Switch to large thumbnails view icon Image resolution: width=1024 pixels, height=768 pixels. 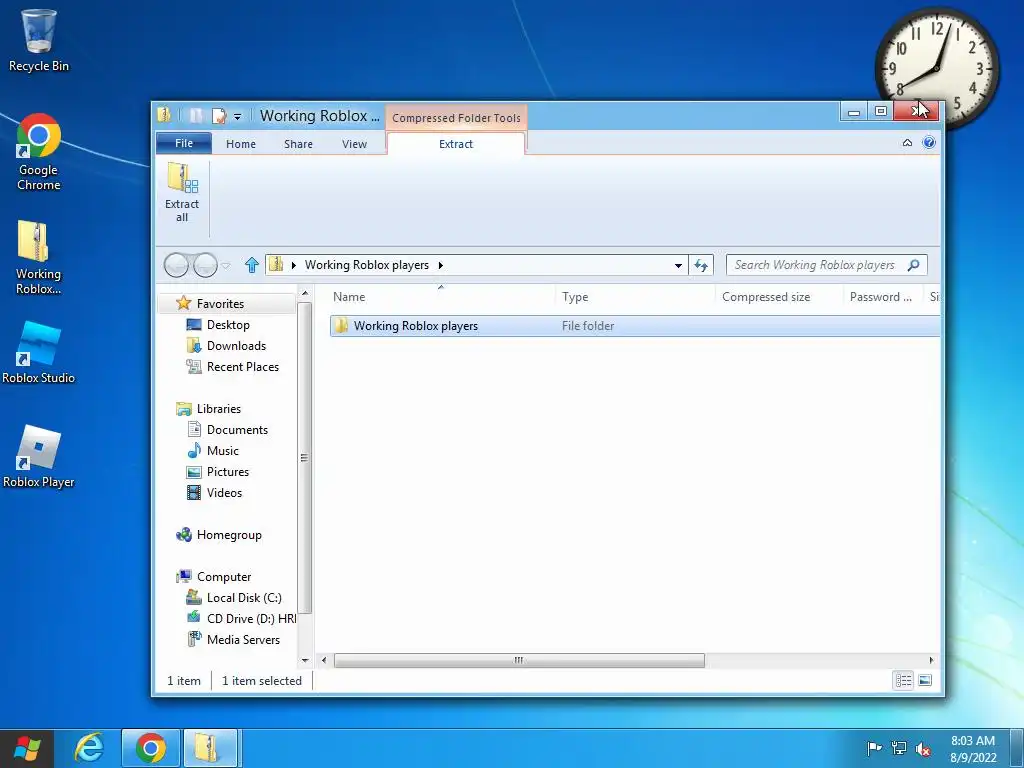pos(925,680)
